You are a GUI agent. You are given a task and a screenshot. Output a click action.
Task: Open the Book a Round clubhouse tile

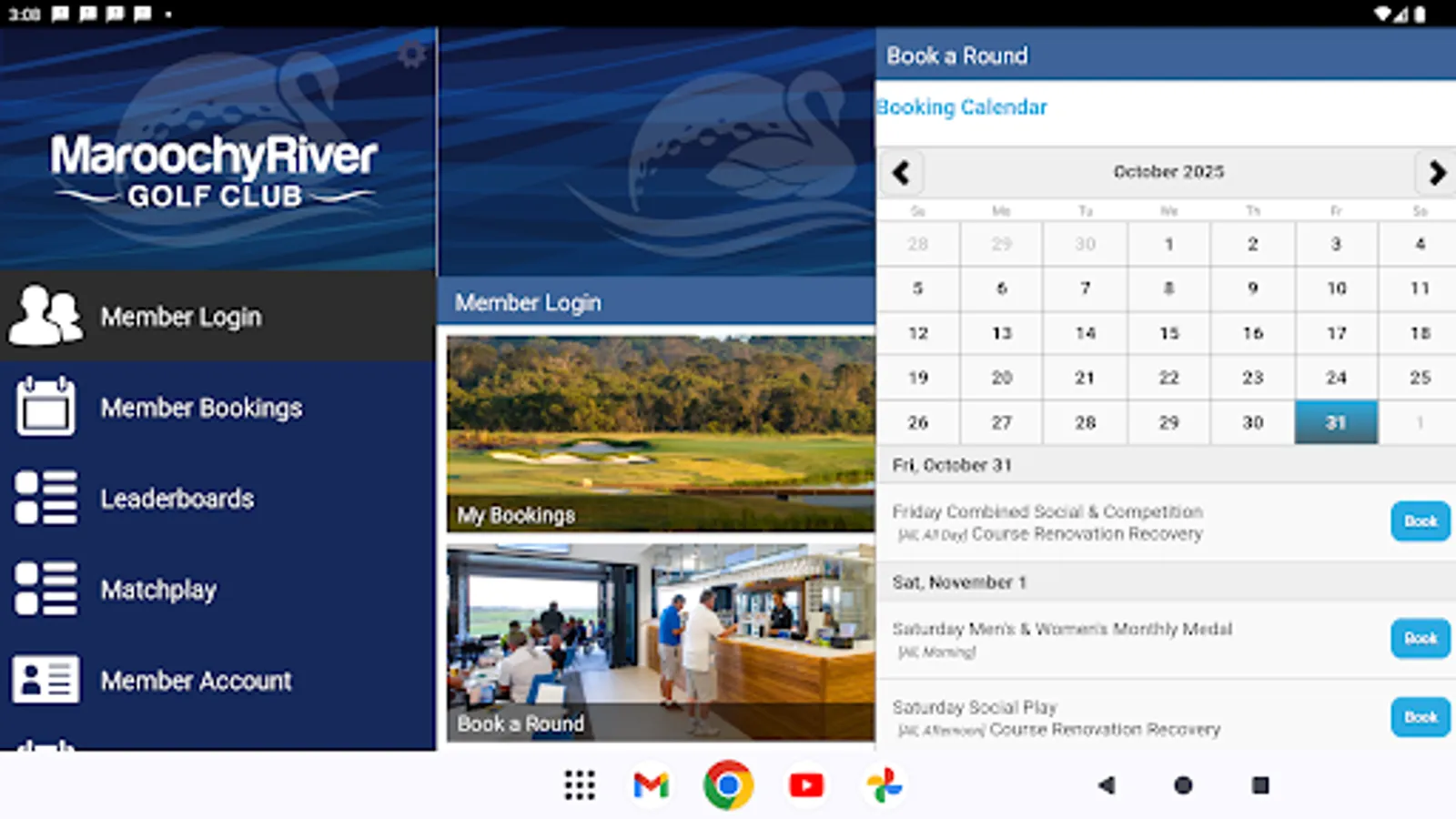661,642
